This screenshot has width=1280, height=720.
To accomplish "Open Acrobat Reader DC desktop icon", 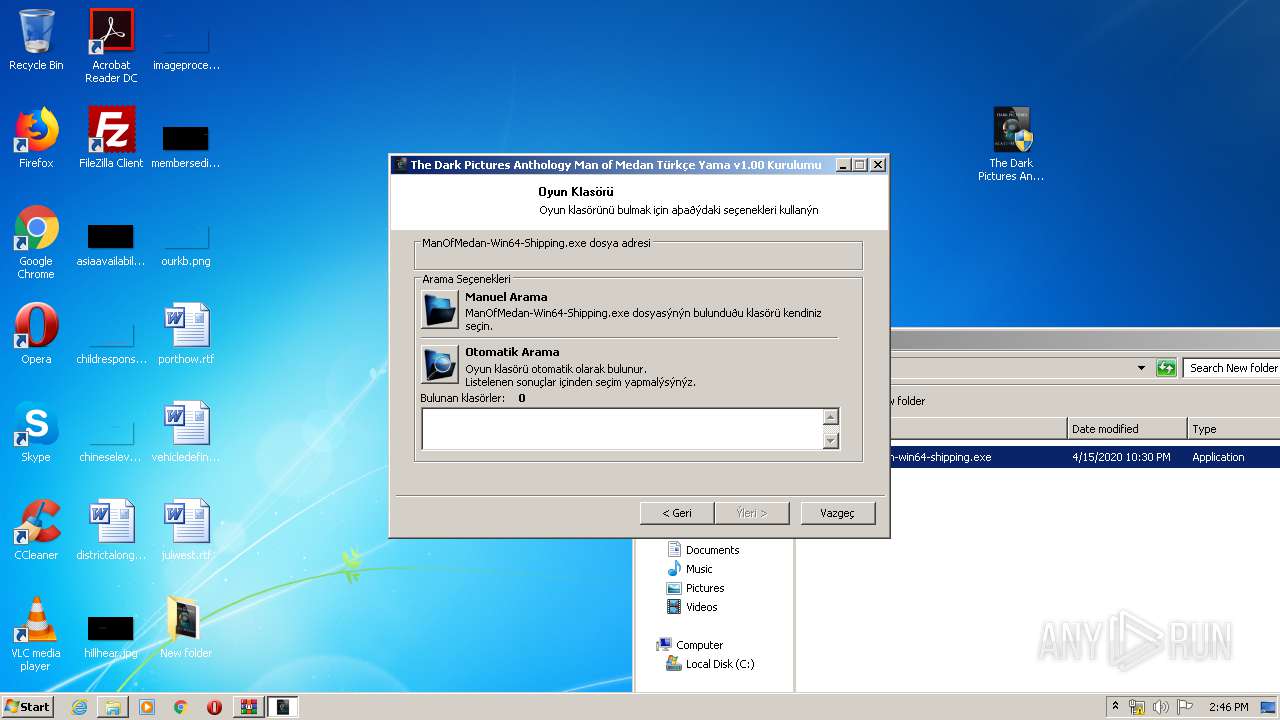I will tap(111, 45).
